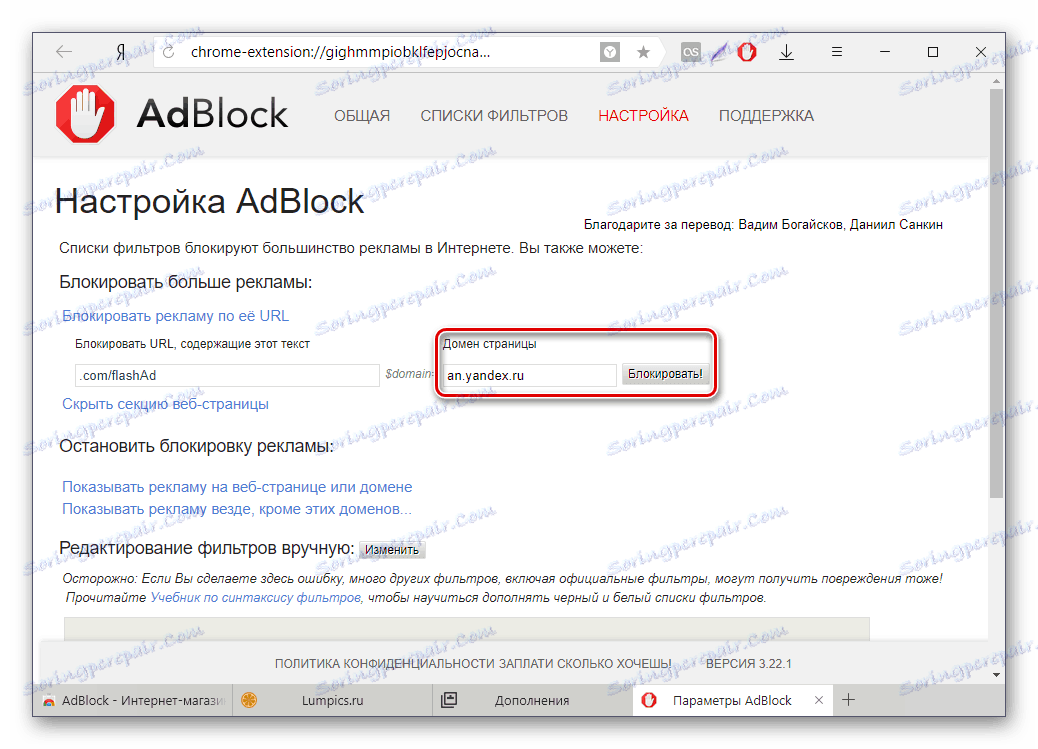Open Учебник по синтаксису фильтров link

click(256, 597)
